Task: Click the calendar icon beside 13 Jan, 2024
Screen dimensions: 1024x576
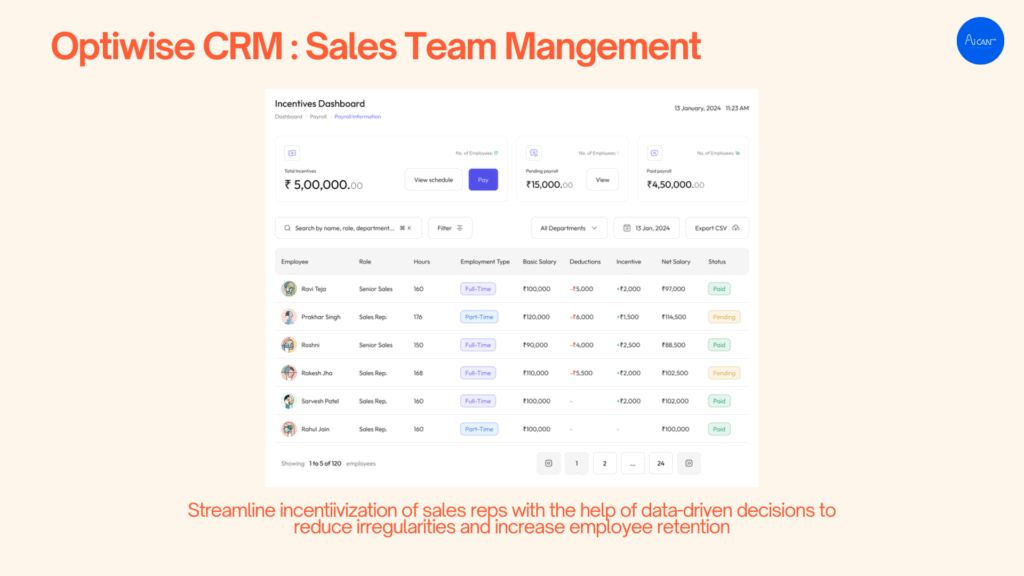Action: 626,228
